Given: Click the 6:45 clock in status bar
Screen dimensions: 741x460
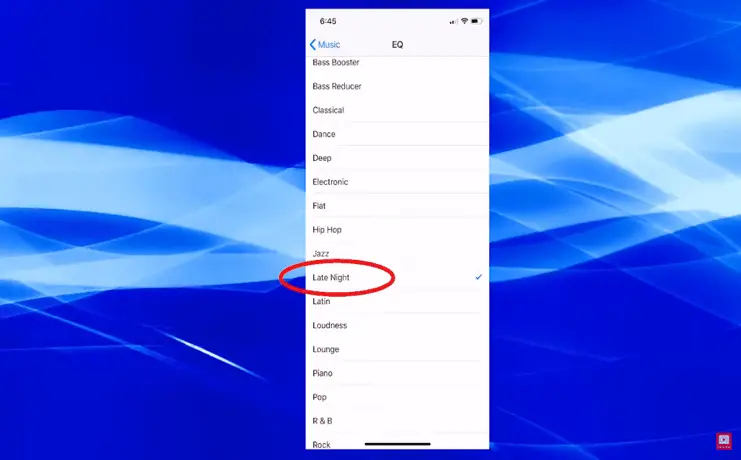Looking at the screenshot, I should coord(328,21).
